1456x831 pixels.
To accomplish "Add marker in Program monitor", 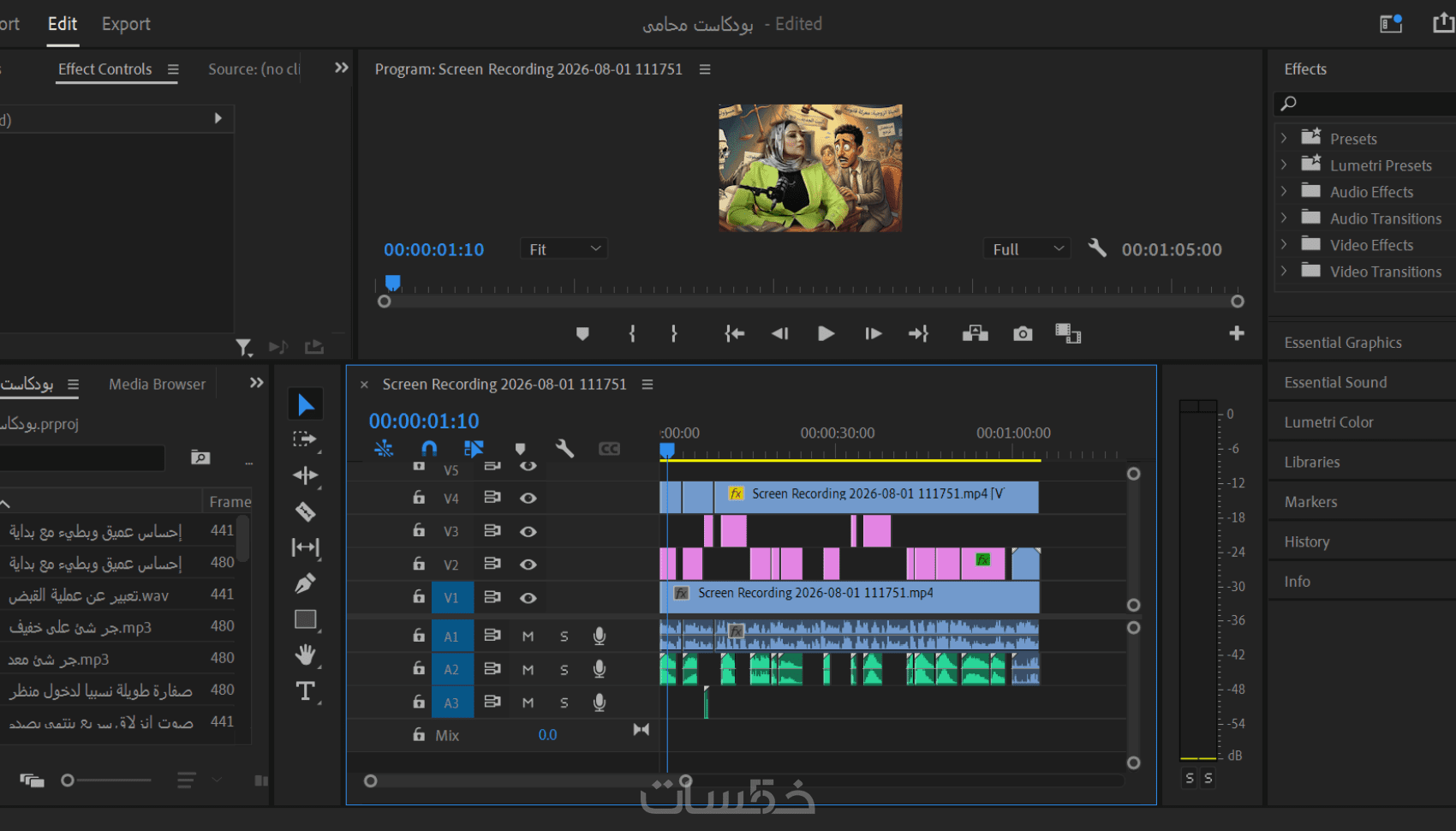I will [582, 334].
